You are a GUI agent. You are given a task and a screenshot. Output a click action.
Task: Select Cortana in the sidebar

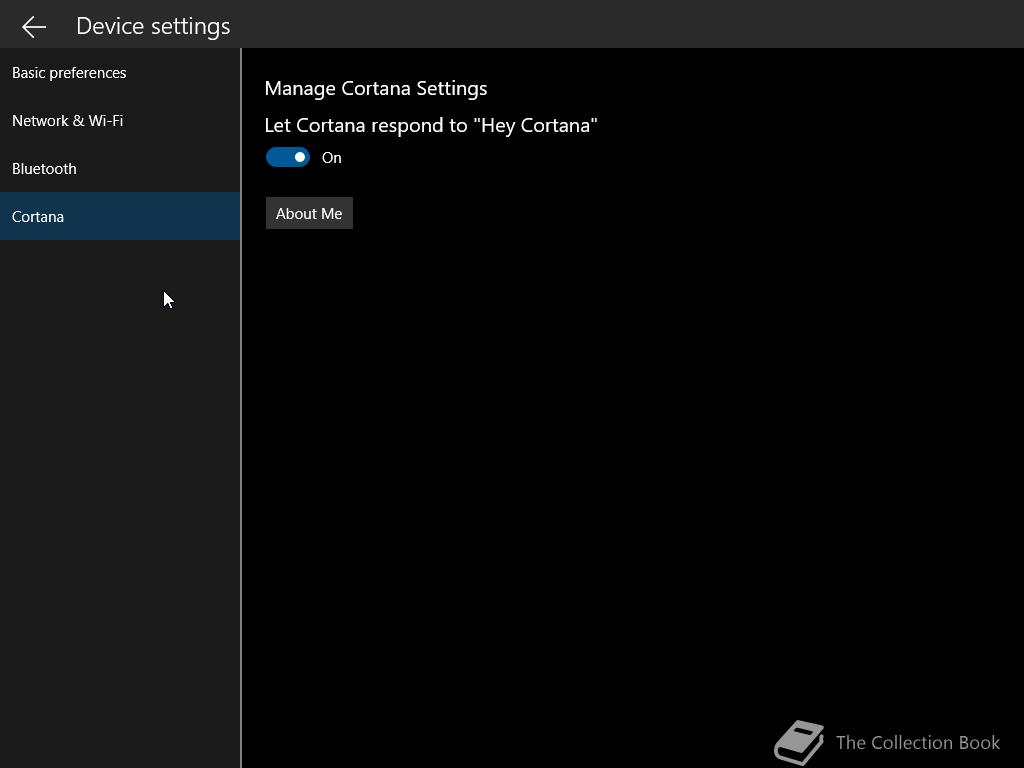tap(120, 216)
